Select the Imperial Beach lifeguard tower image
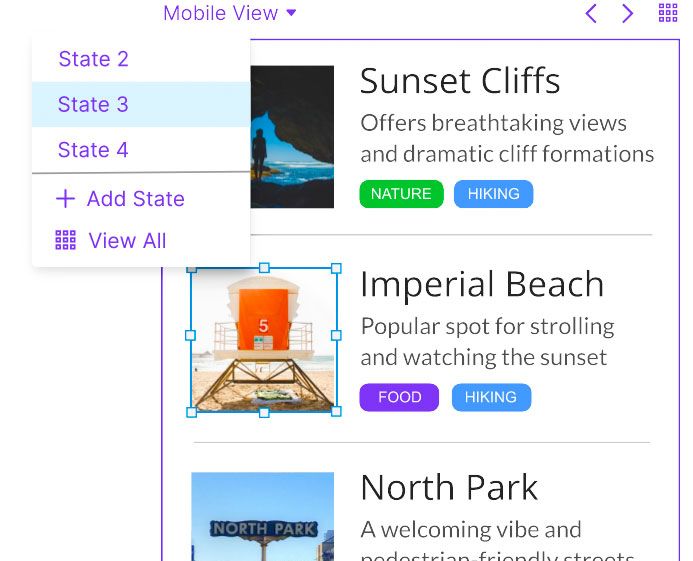Screen dimensions: 693x561 click(263, 340)
